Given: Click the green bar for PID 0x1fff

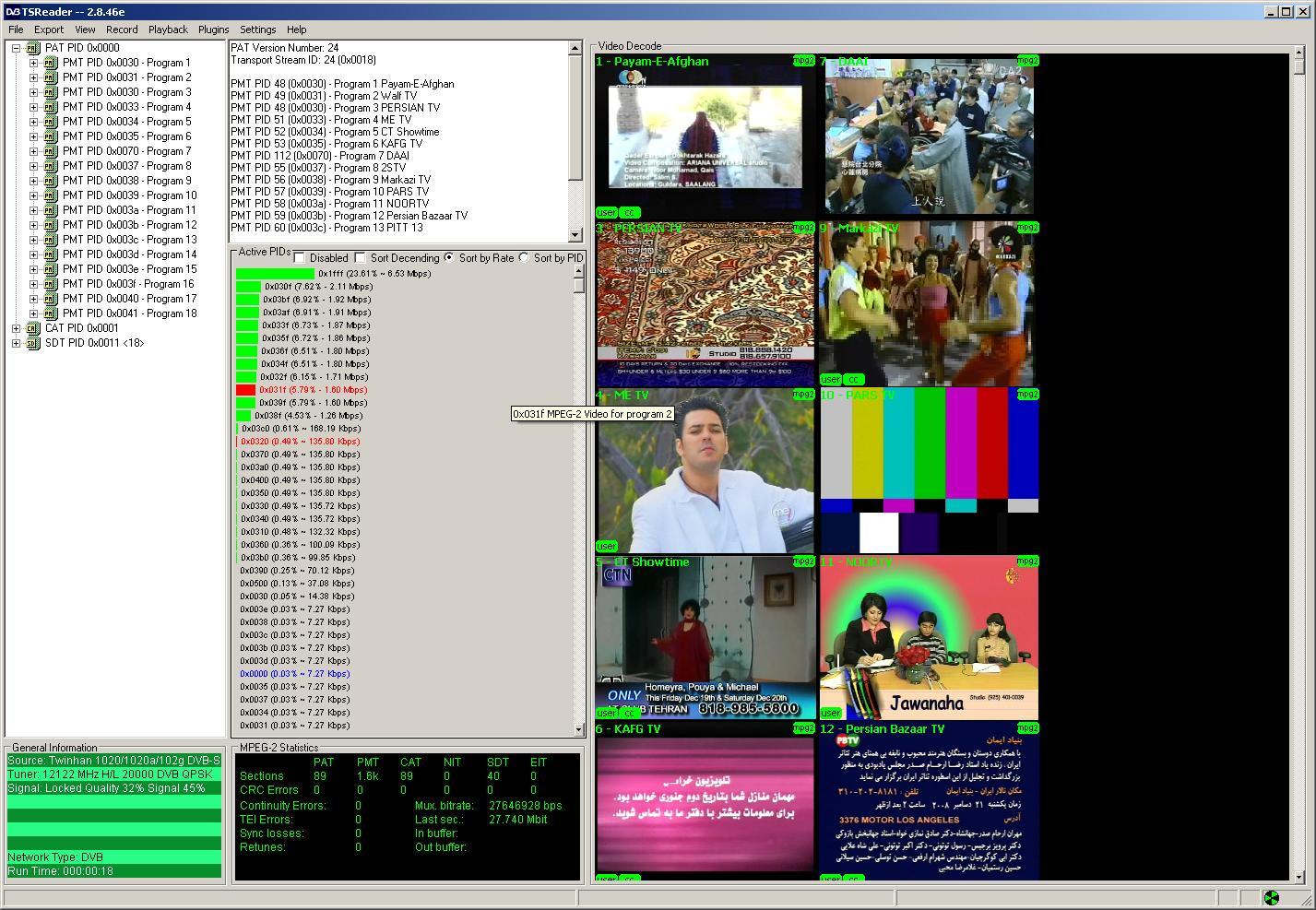Looking at the screenshot, I should coord(275,274).
